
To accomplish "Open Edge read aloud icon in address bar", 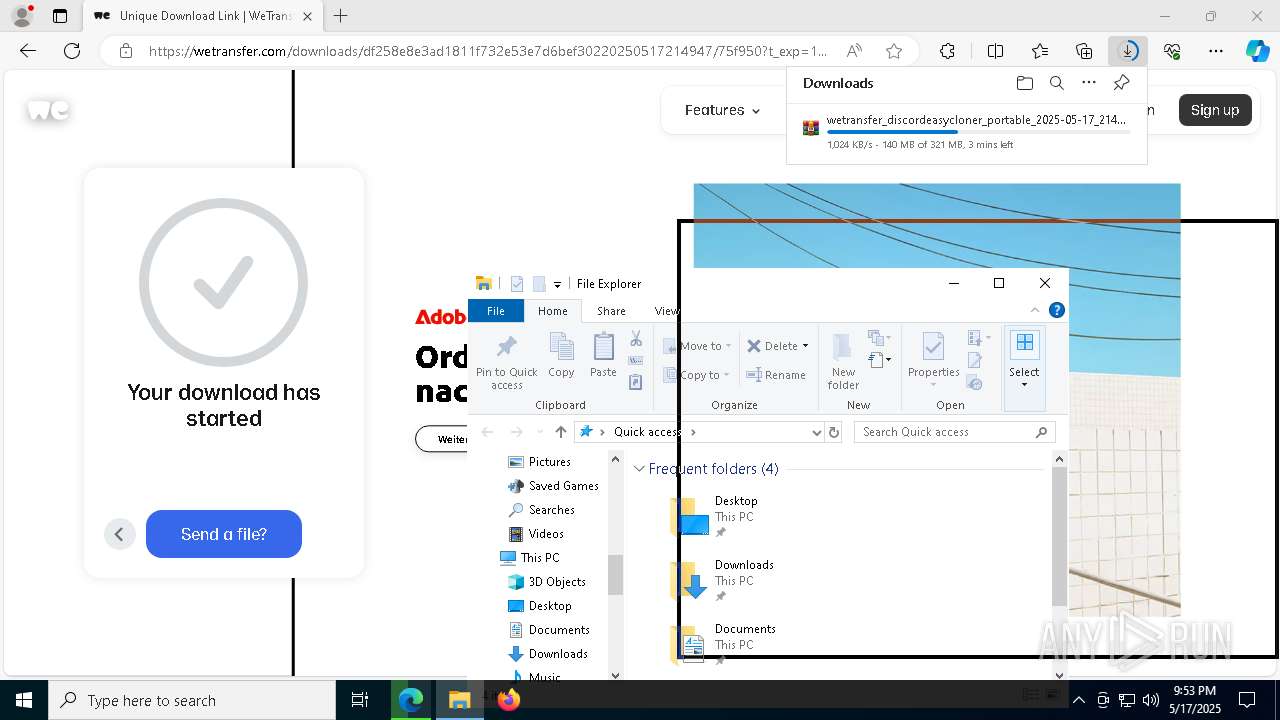I will click(854, 51).
